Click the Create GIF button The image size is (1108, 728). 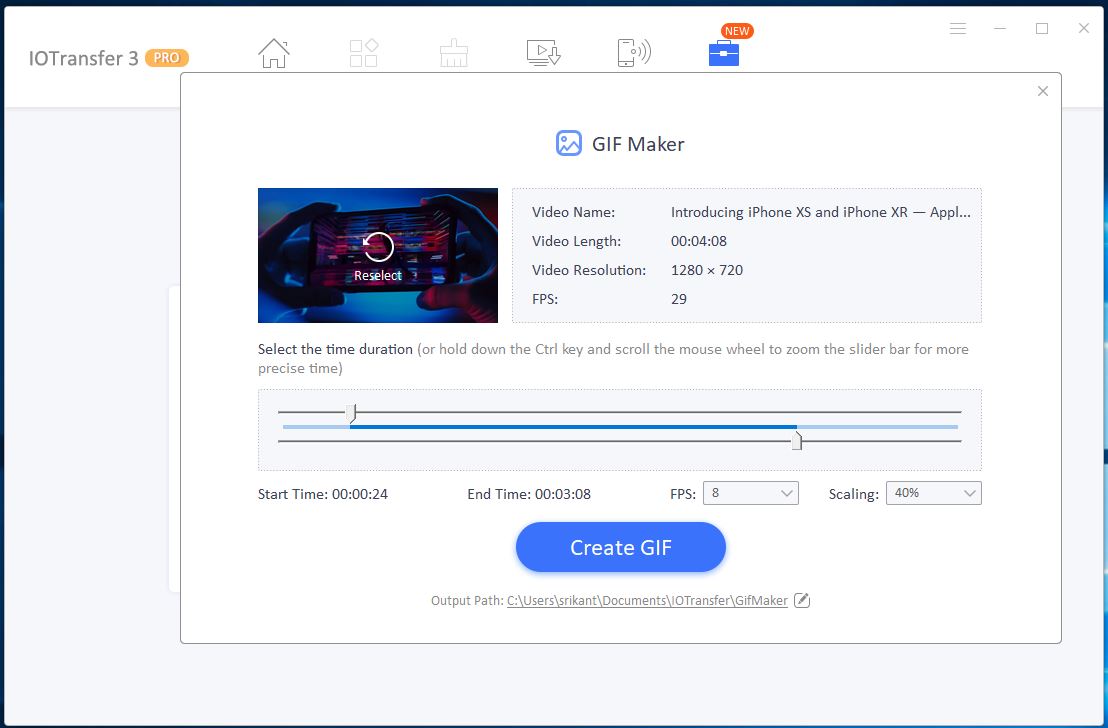[620, 547]
